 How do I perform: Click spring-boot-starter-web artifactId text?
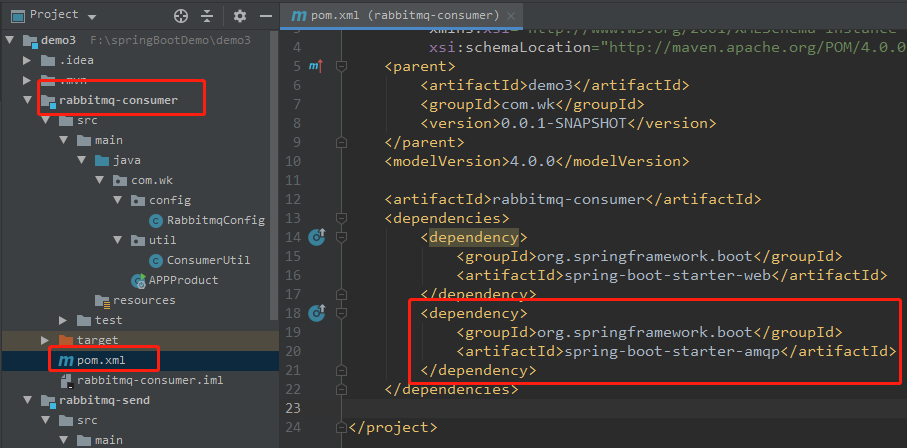(x=668, y=275)
